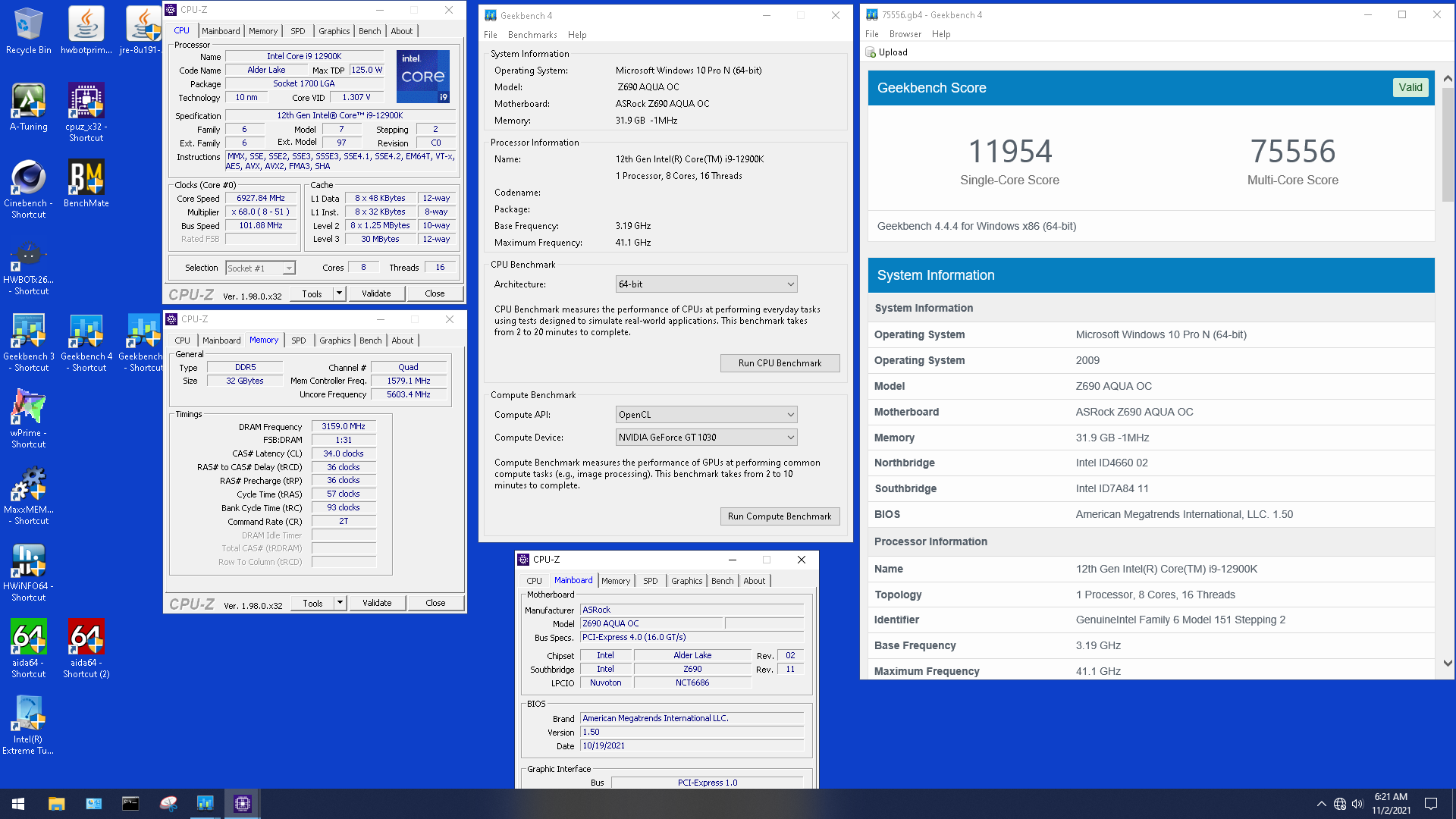Open Bench tab in Mainboard CPU-Z window
1456x819 pixels.
(x=722, y=581)
